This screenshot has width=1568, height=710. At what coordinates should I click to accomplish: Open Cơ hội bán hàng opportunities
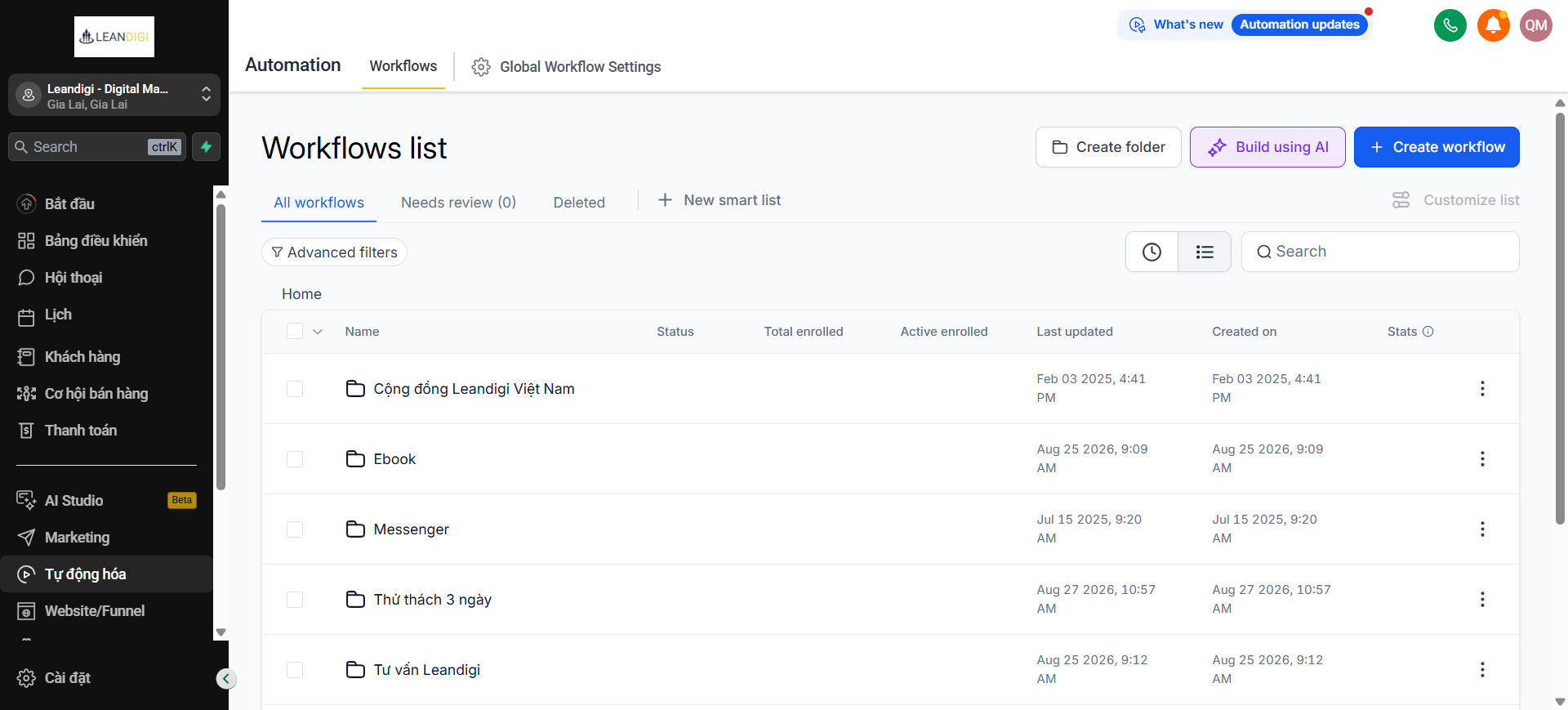106,394
